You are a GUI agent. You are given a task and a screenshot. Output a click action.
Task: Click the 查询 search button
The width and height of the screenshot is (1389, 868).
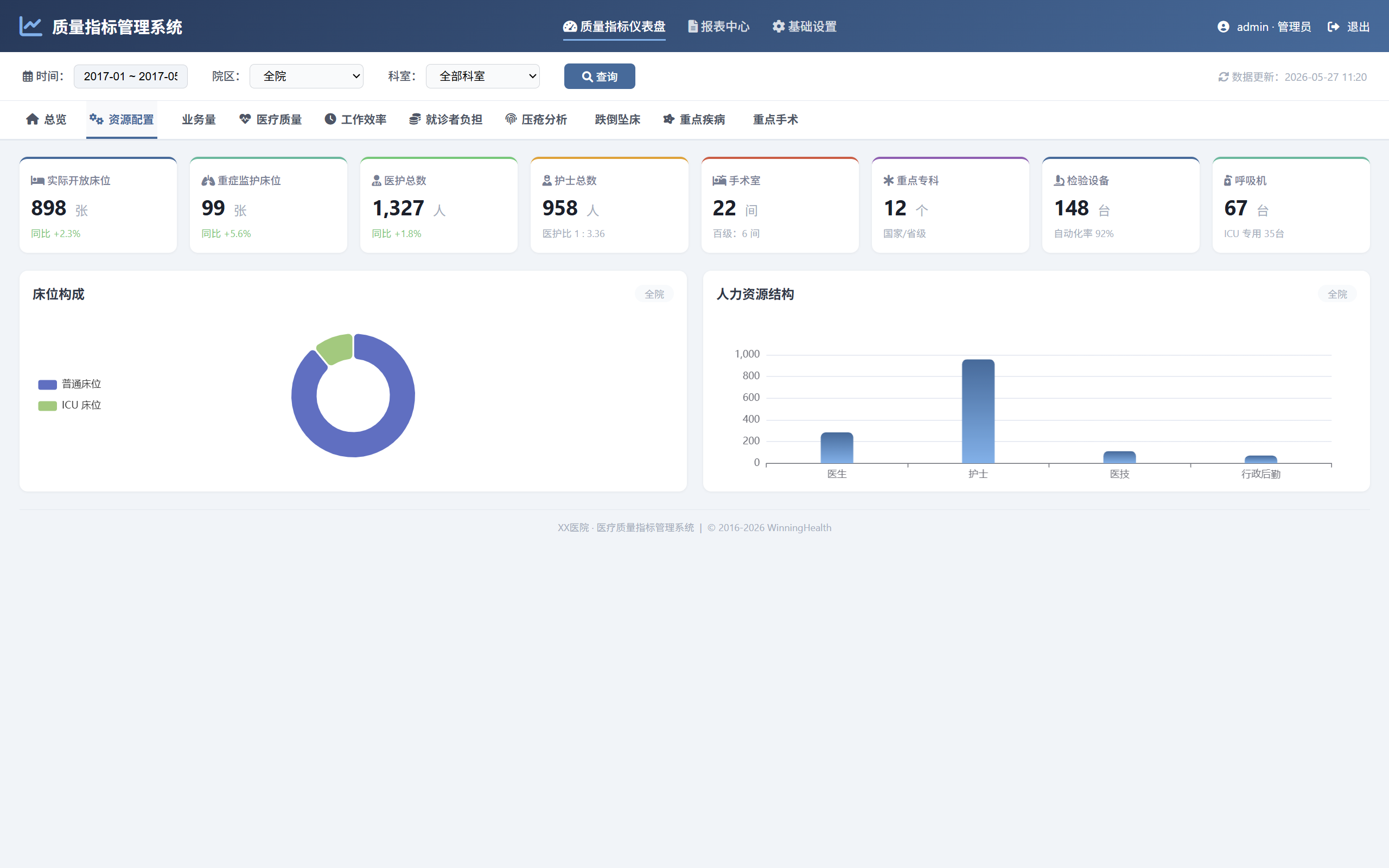click(x=600, y=76)
